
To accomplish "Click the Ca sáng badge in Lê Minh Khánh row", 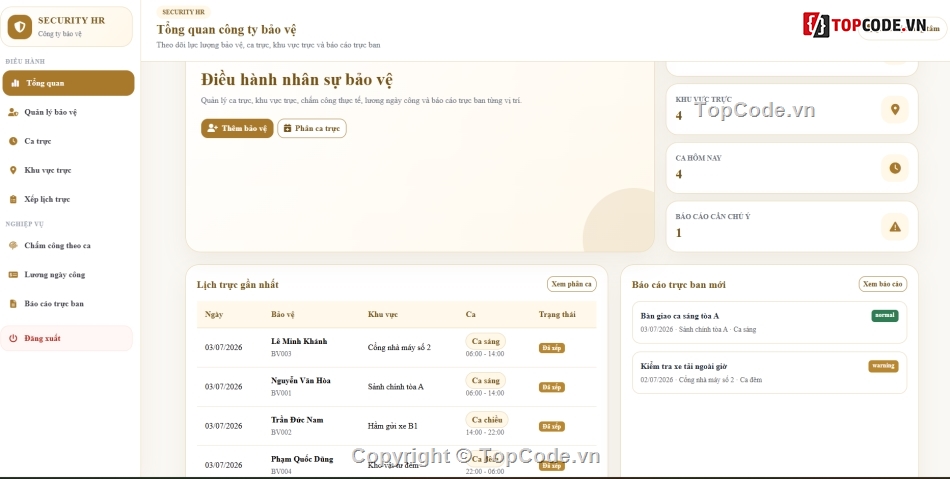I will pos(485,342).
